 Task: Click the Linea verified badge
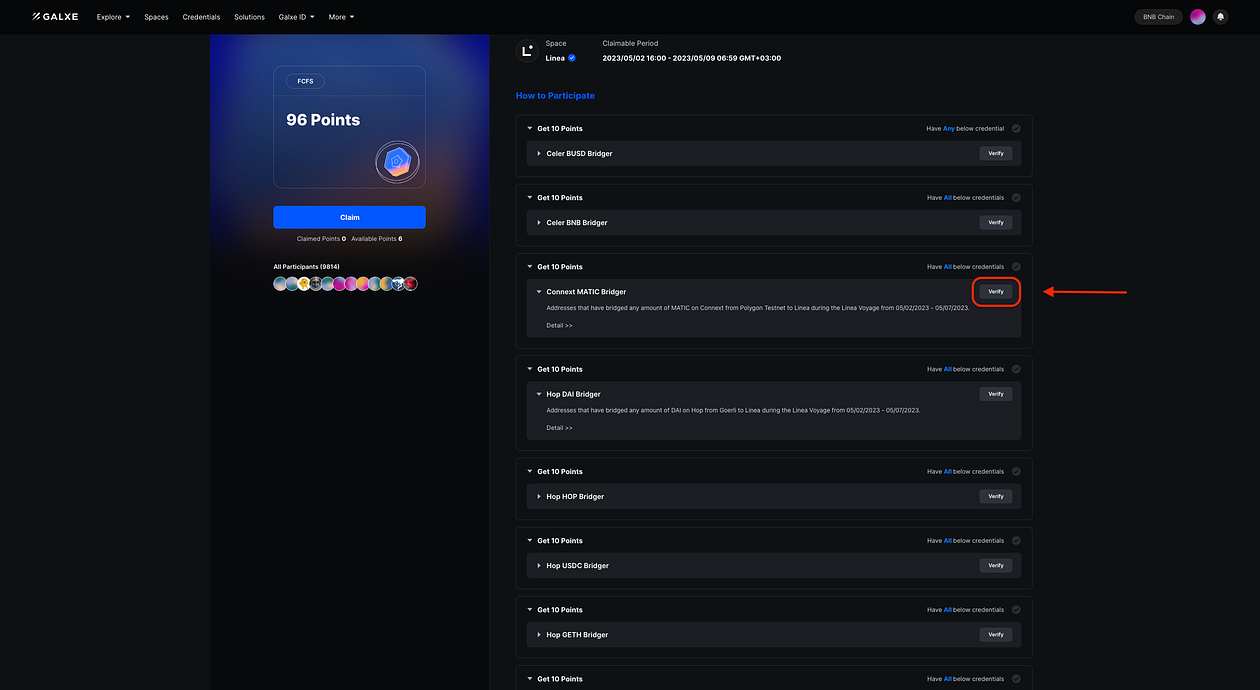point(572,58)
